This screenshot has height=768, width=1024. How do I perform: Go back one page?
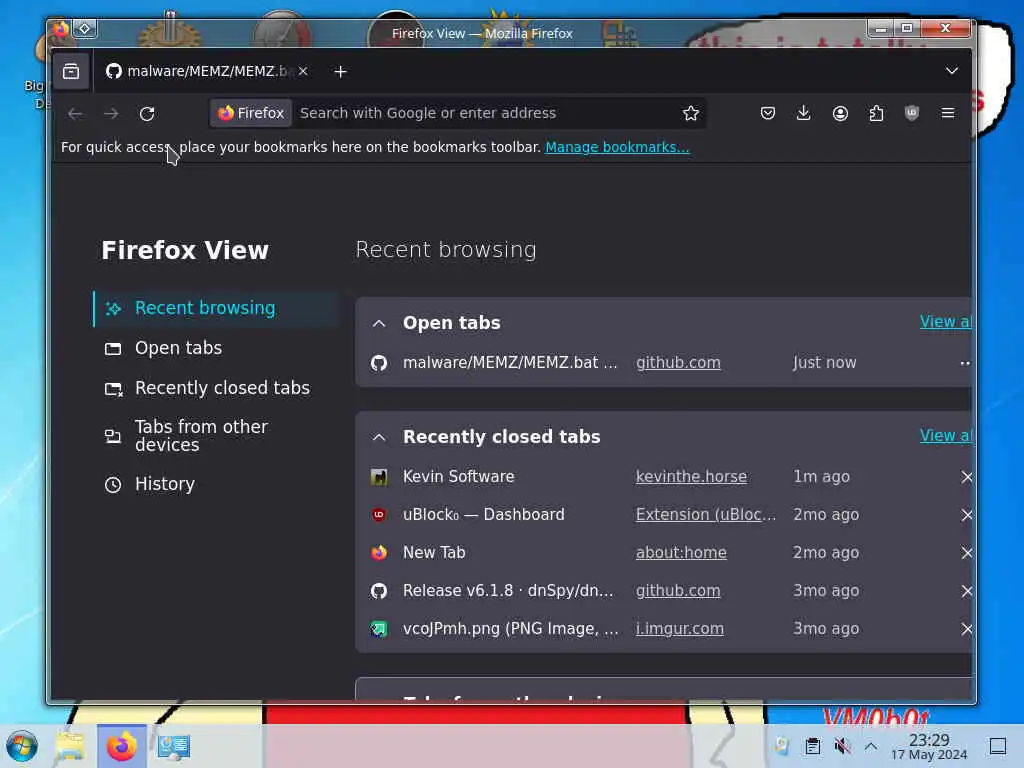[75, 114]
